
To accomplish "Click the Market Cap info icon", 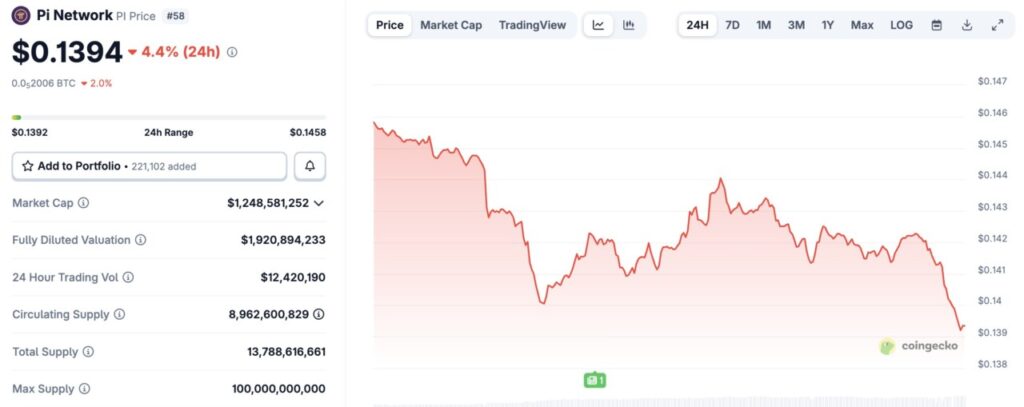I will pos(83,203).
